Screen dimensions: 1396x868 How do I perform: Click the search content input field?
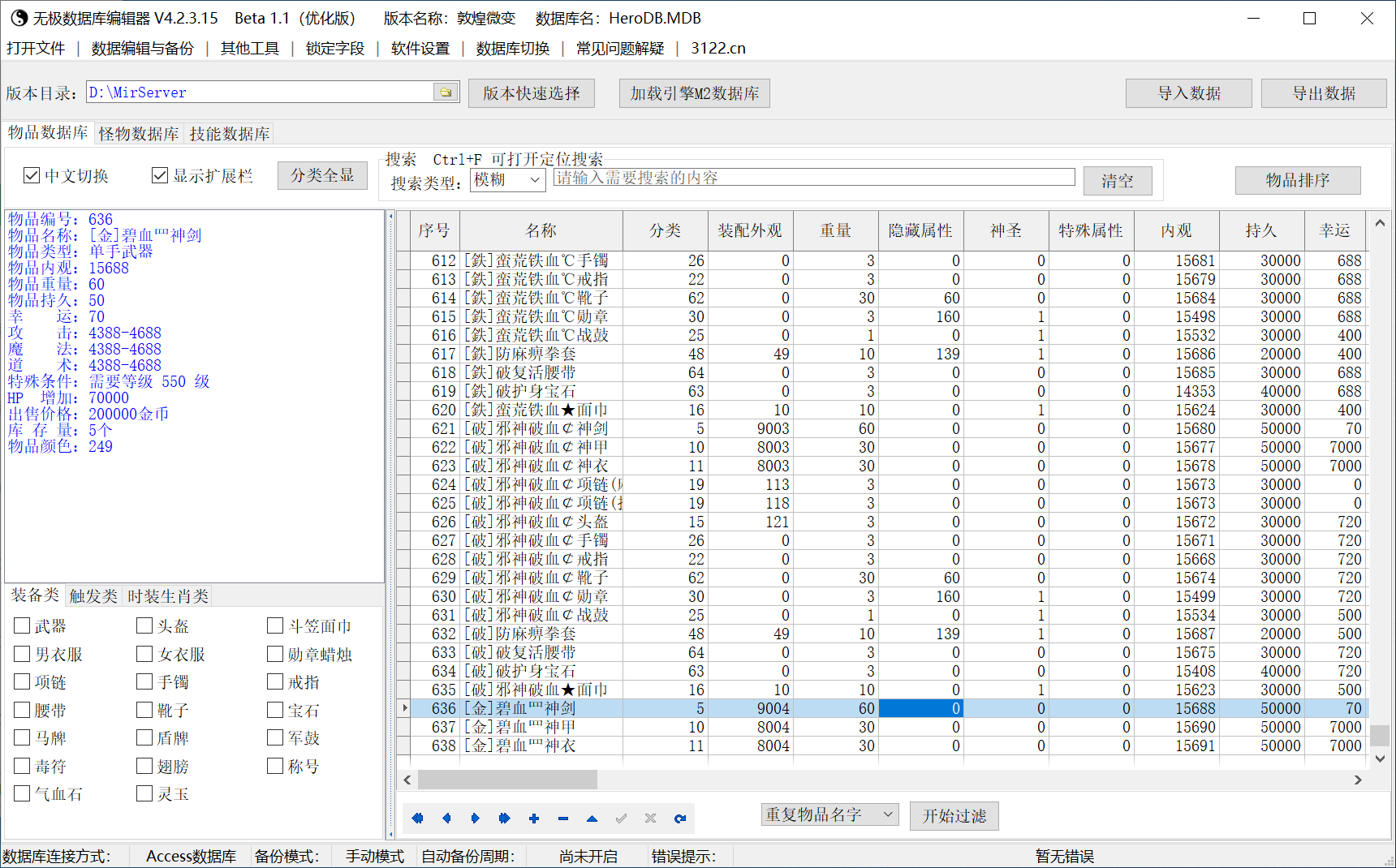(x=814, y=178)
